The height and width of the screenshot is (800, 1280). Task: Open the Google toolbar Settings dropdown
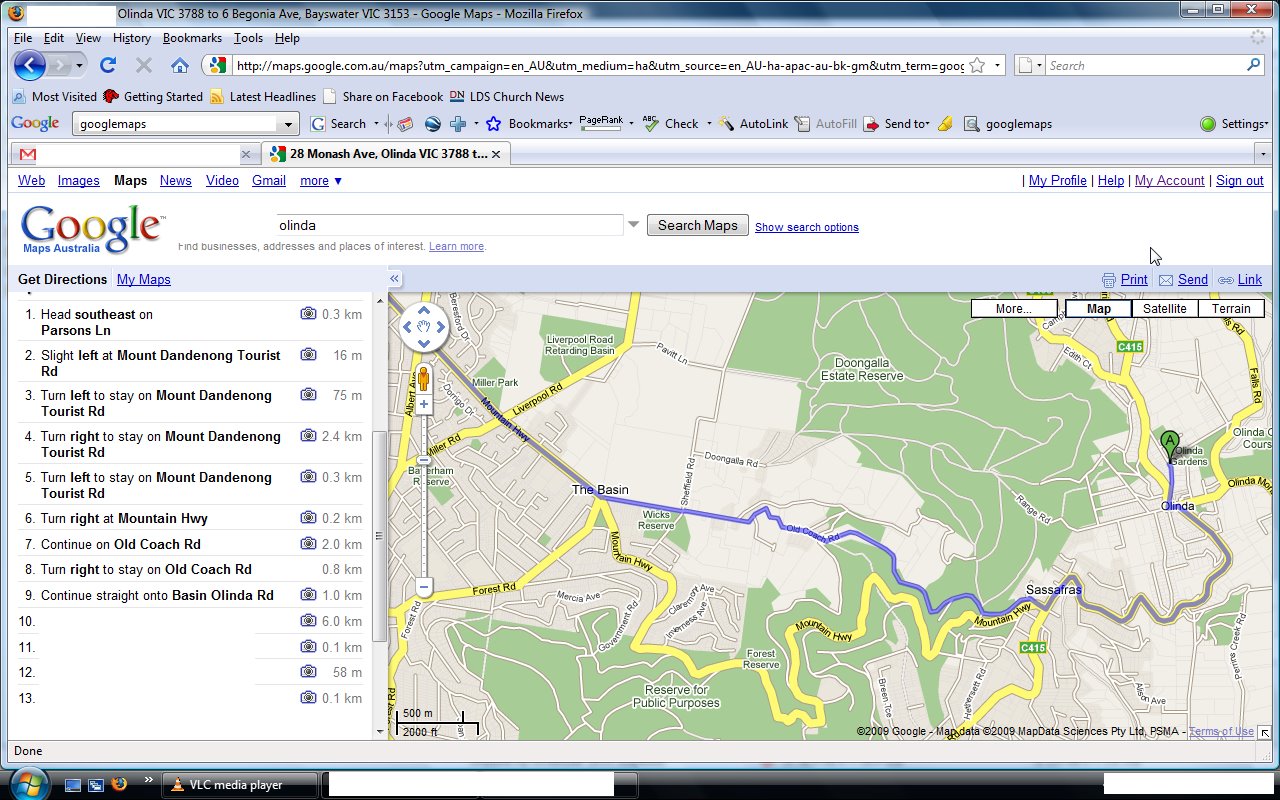click(x=1235, y=124)
